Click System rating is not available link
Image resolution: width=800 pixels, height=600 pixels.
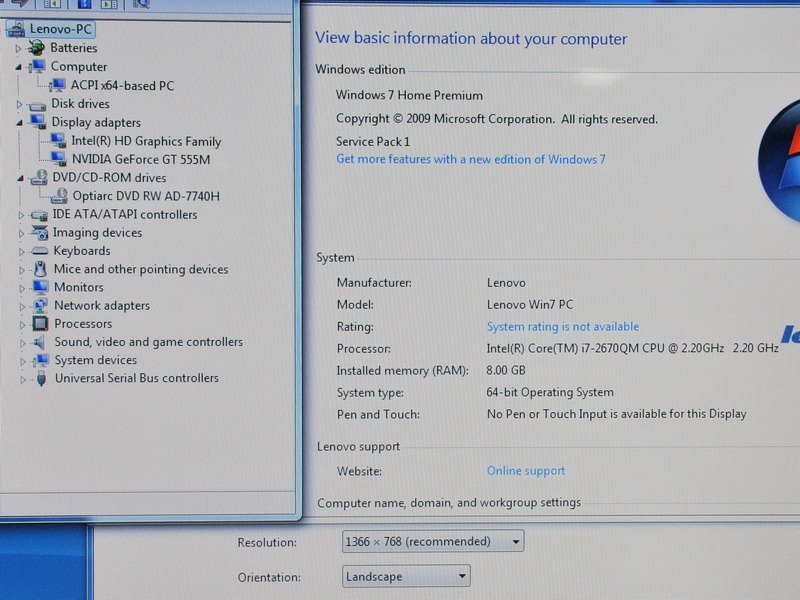tap(563, 327)
